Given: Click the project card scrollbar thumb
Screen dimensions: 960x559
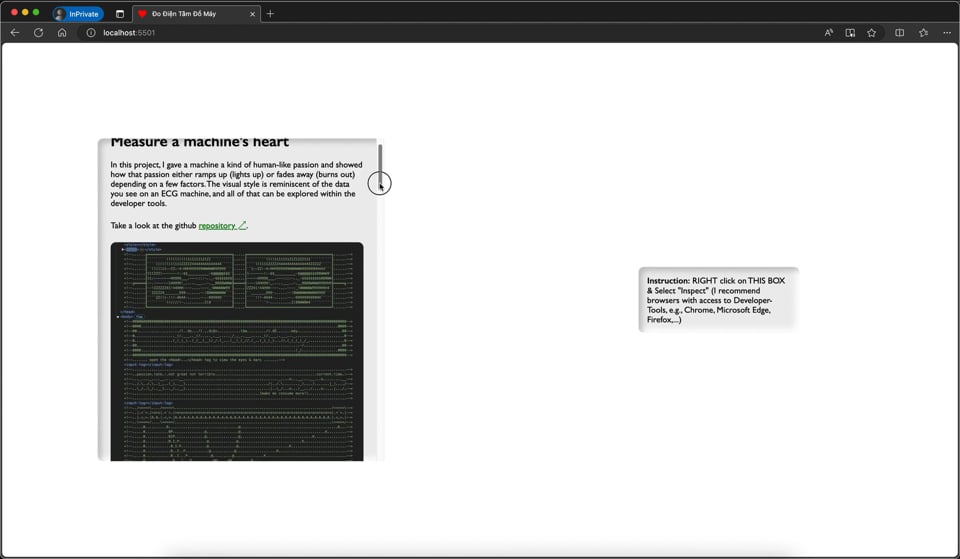Looking at the screenshot, I should [380, 167].
